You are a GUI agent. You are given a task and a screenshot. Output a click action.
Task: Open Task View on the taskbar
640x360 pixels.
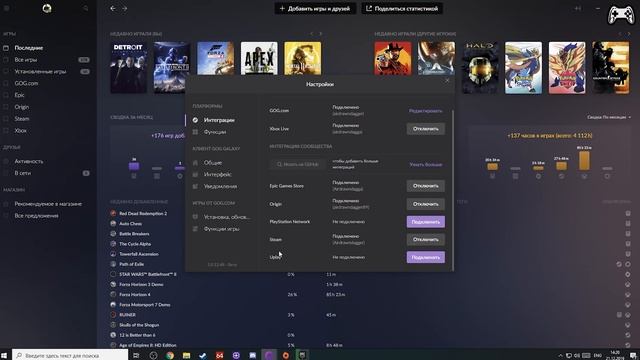136,355
